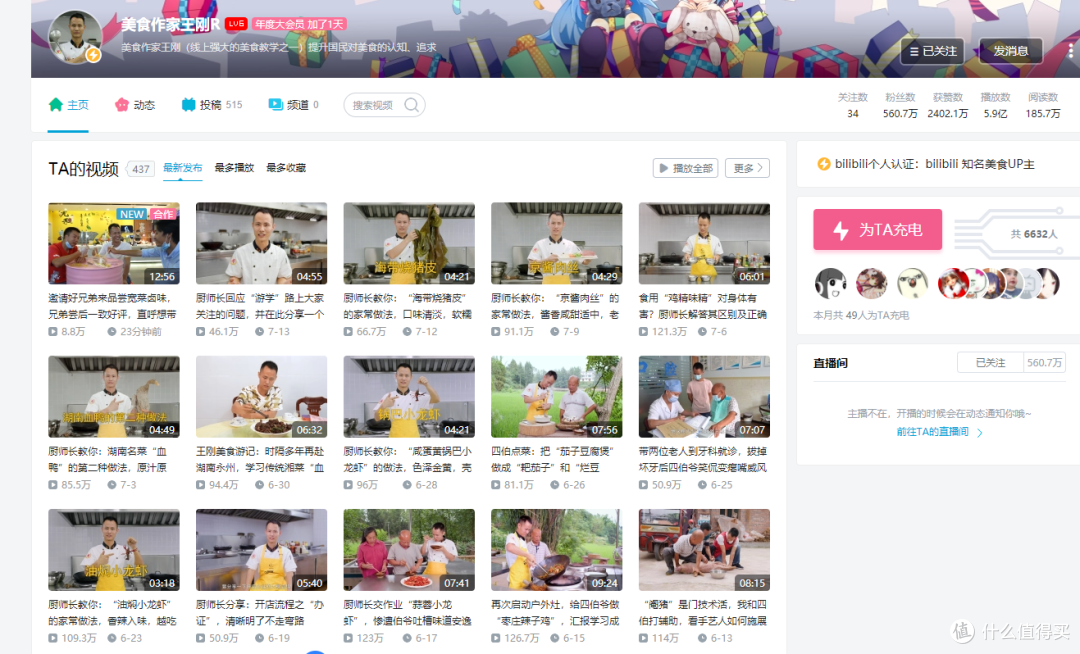Click clock icon beside 23分钟前
The height and width of the screenshot is (654, 1080).
[112, 331]
